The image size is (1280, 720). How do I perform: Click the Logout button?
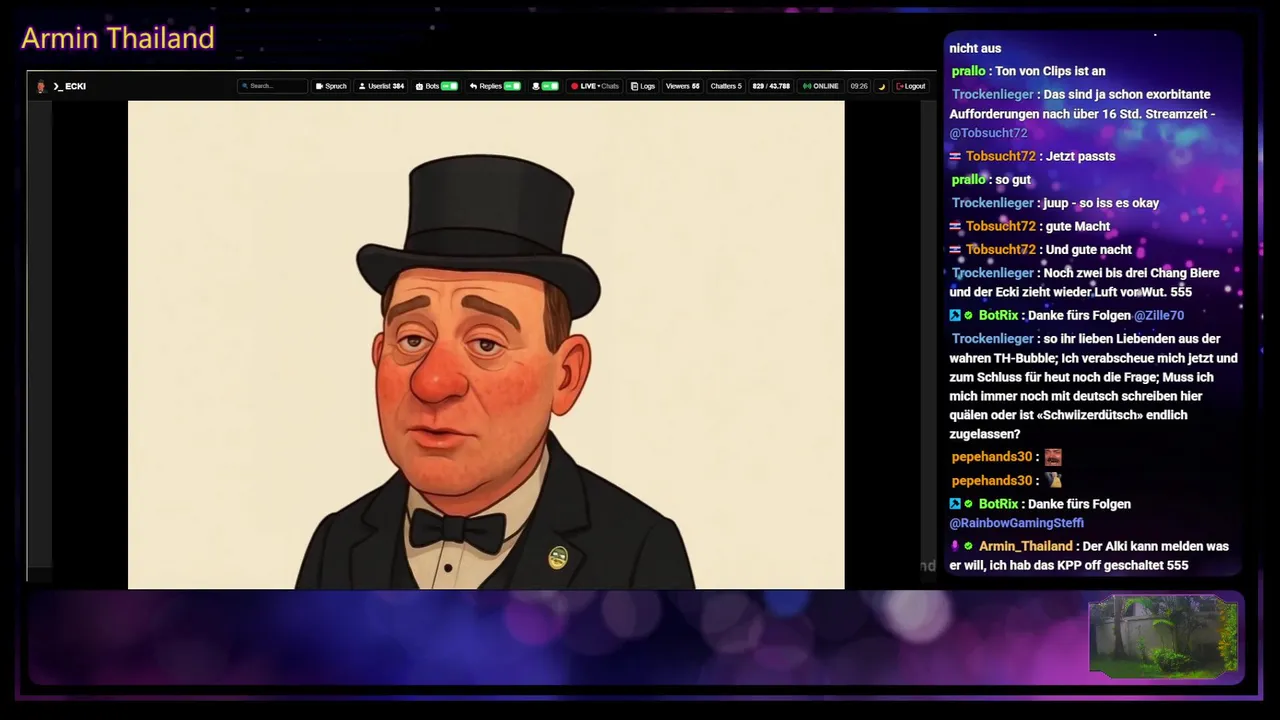[x=910, y=86]
